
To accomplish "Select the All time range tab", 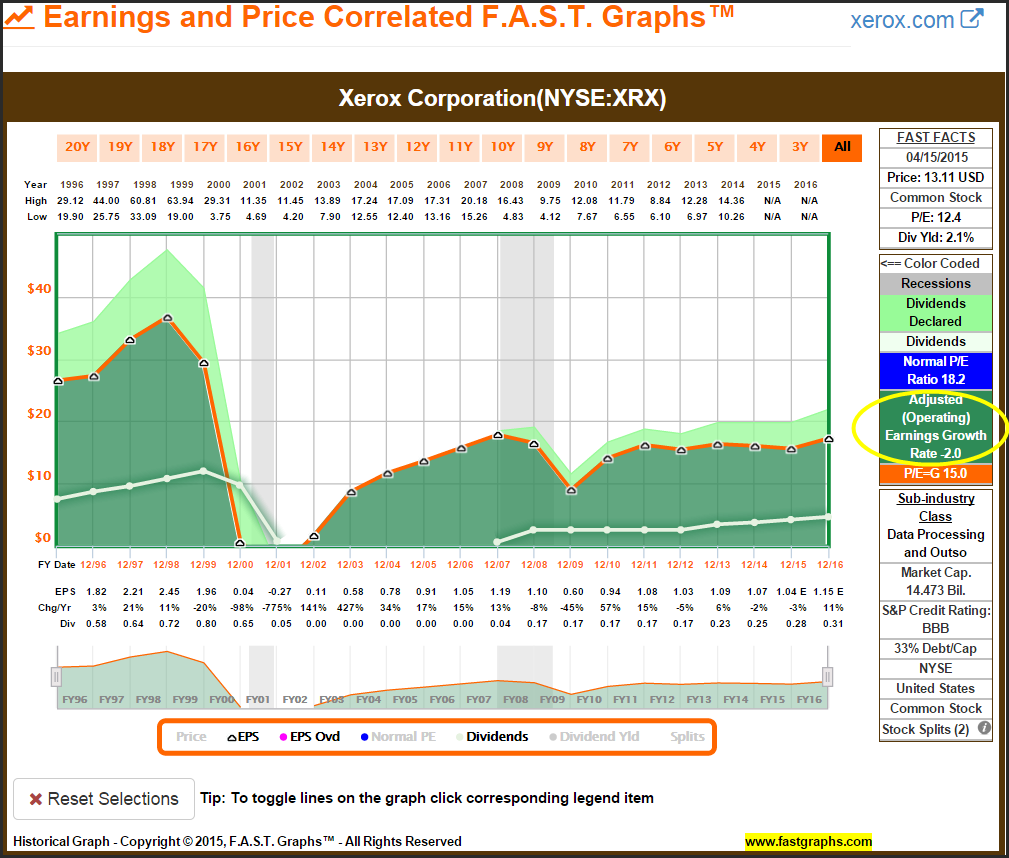I will point(842,147).
